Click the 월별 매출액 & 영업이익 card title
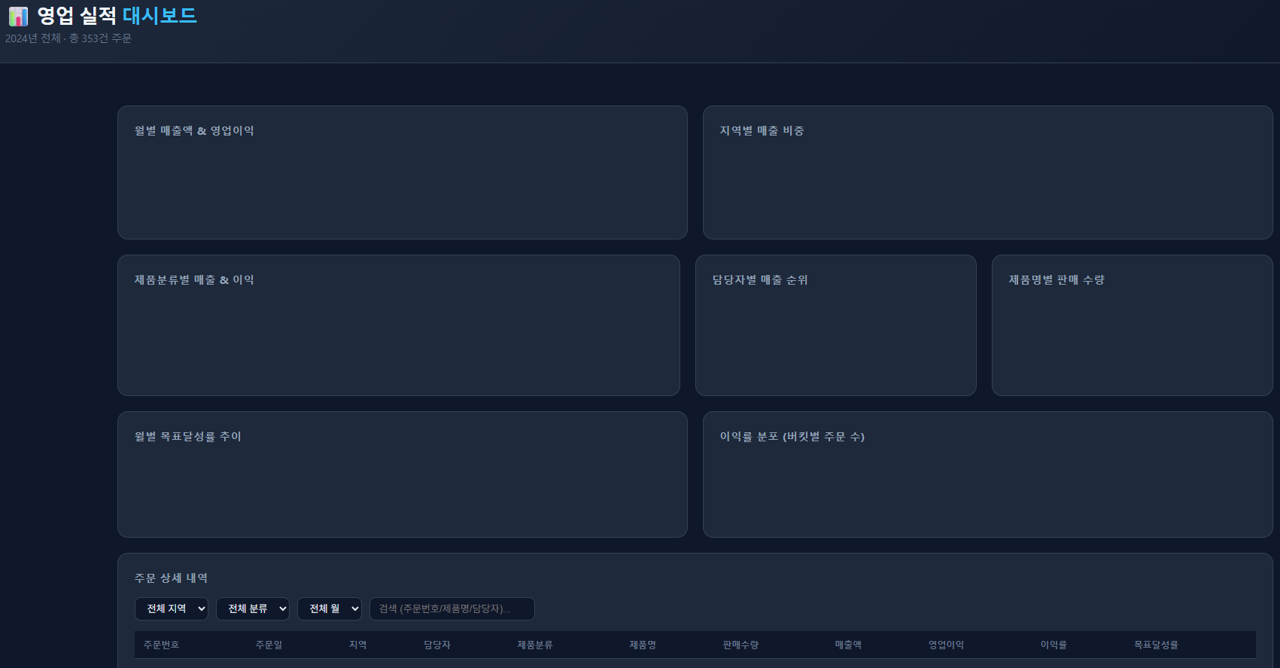The height and width of the screenshot is (668, 1280). [194, 131]
